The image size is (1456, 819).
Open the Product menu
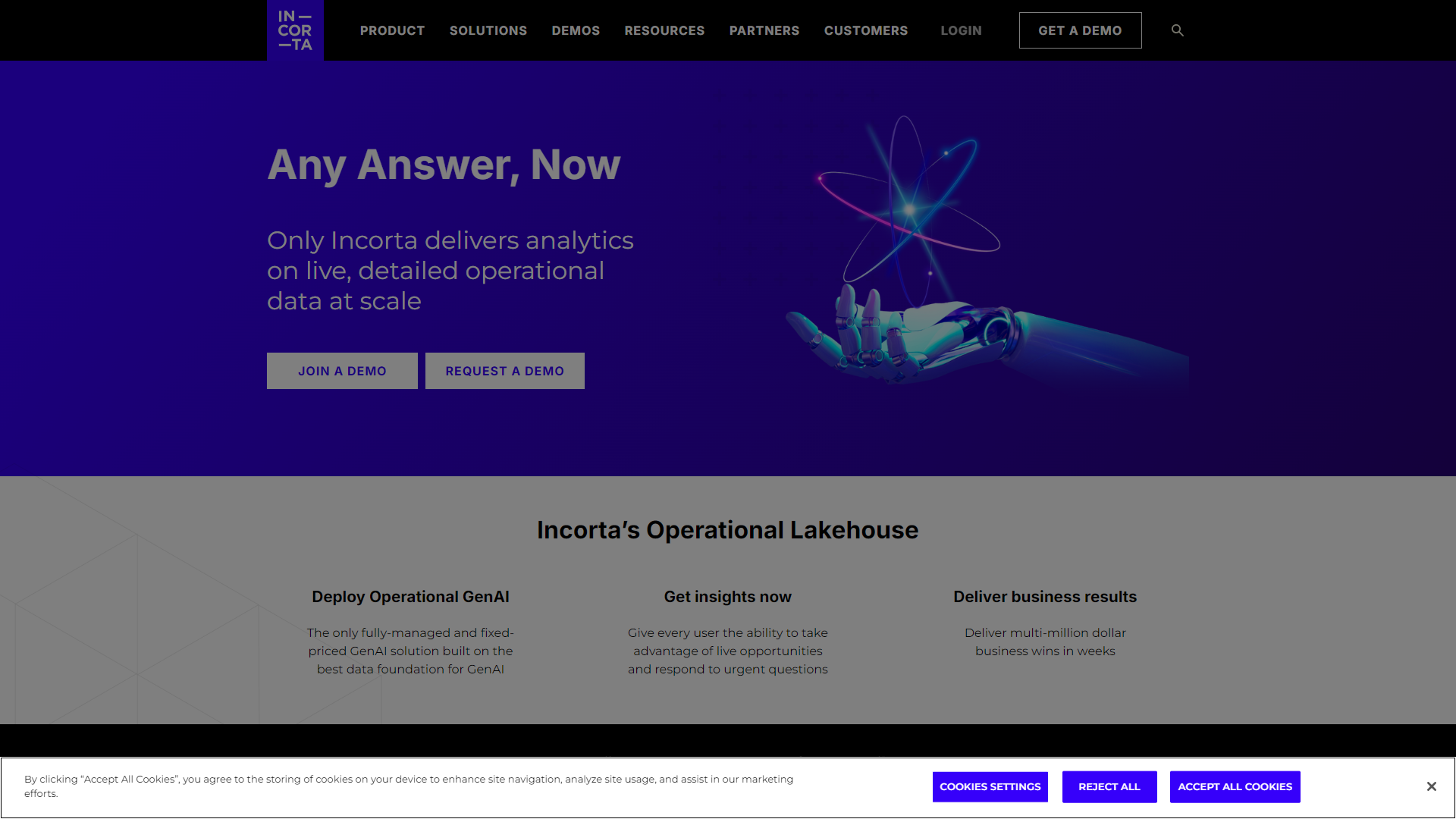[x=392, y=30]
